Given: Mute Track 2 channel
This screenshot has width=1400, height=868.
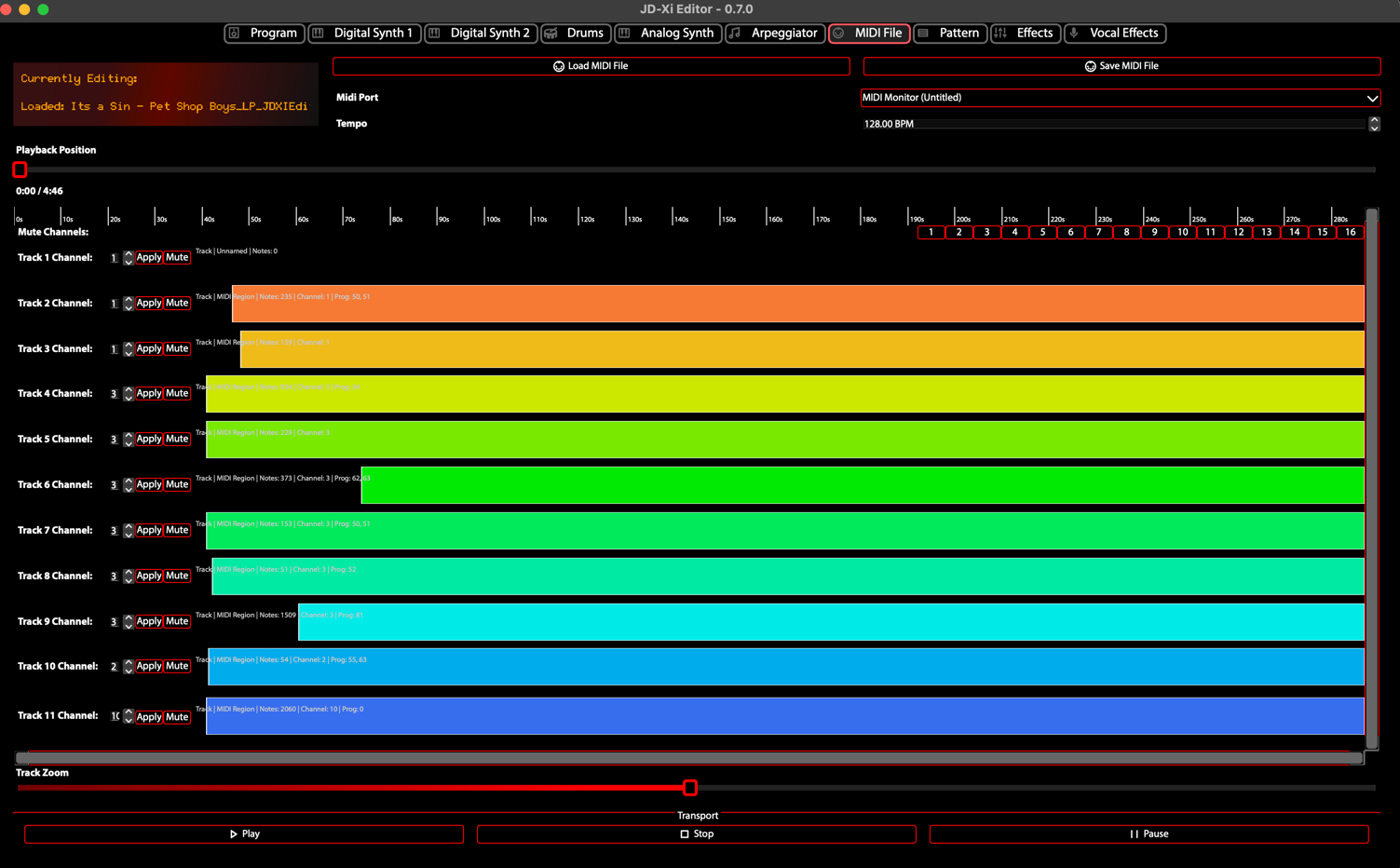Looking at the screenshot, I should click(177, 303).
